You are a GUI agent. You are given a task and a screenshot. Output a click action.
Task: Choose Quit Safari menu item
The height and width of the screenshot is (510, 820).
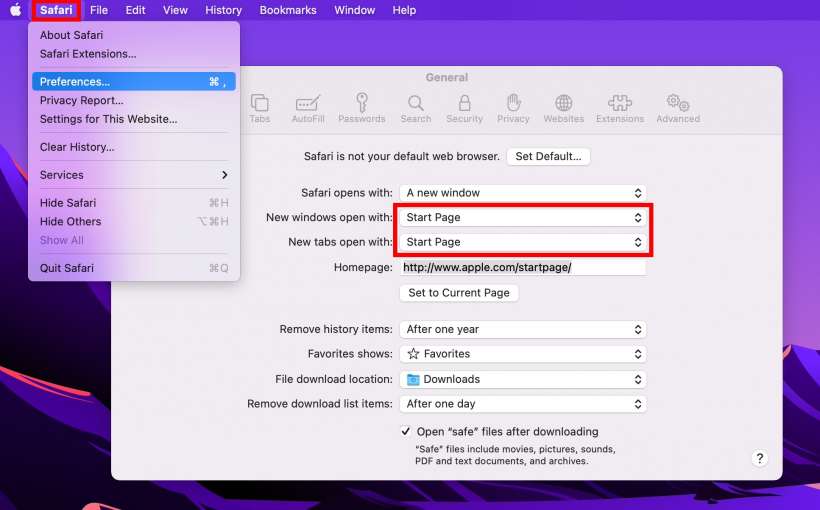point(134,268)
